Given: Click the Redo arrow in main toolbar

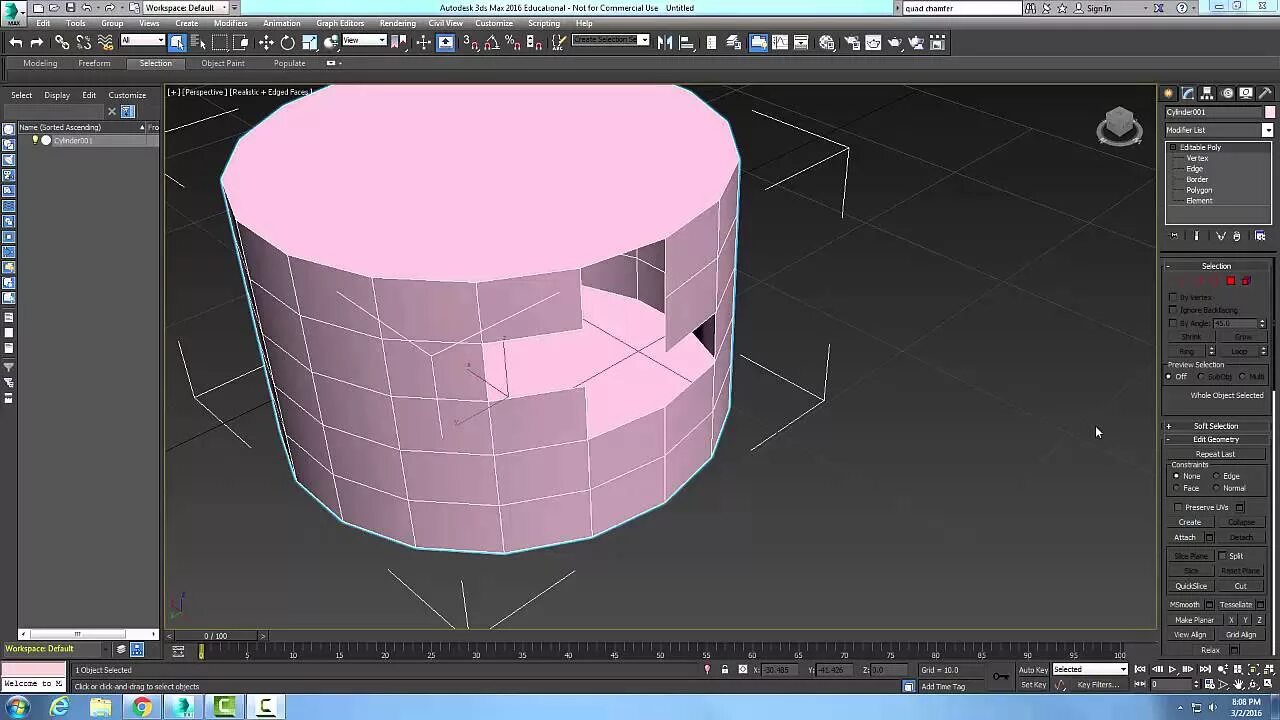Looking at the screenshot, I should coord(37,42).
